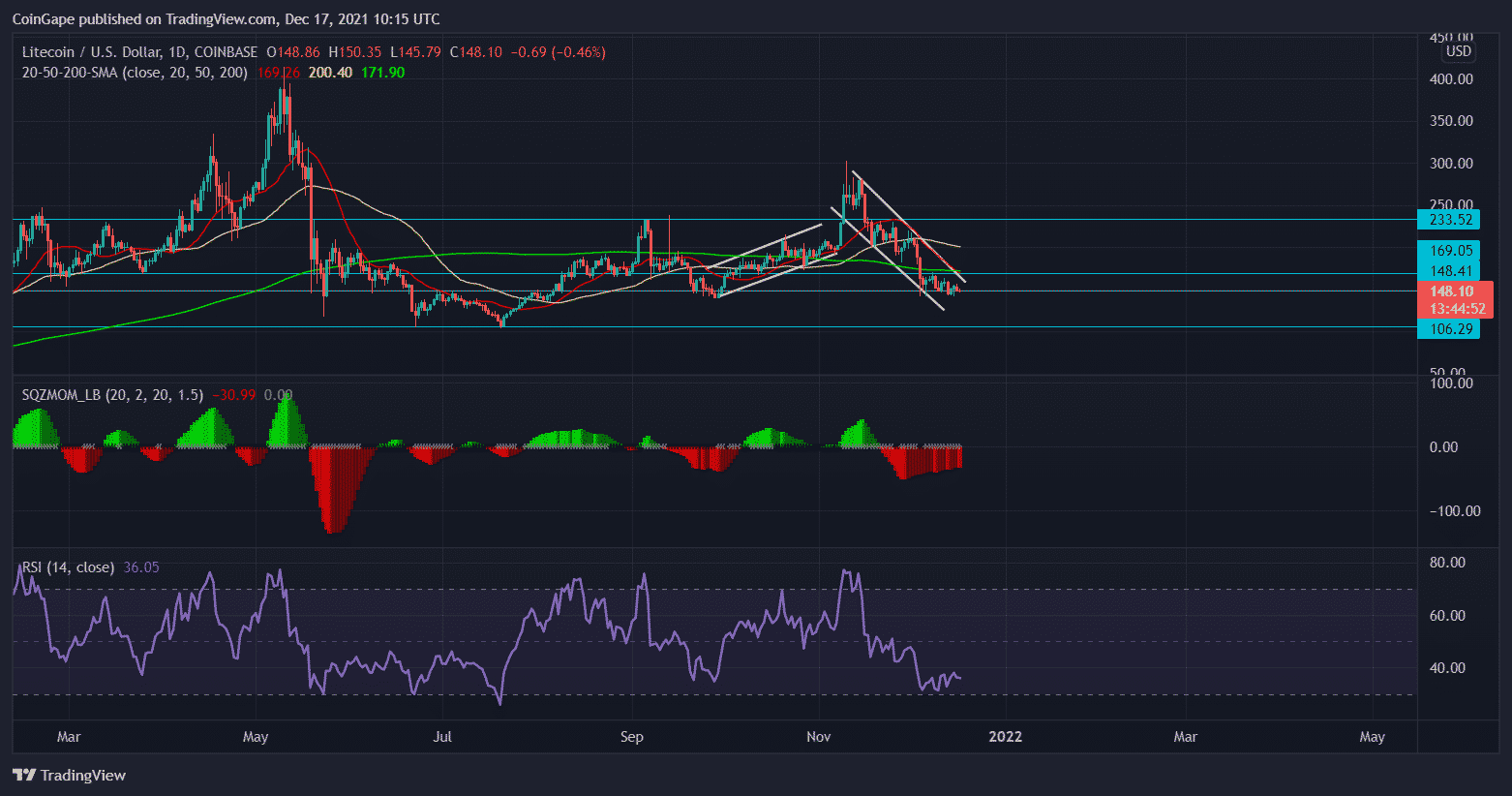Click the 106.29 support level price tag
Viewport: 1512px width, 796px height.
pyautogui.click(x=1449, y=329)
